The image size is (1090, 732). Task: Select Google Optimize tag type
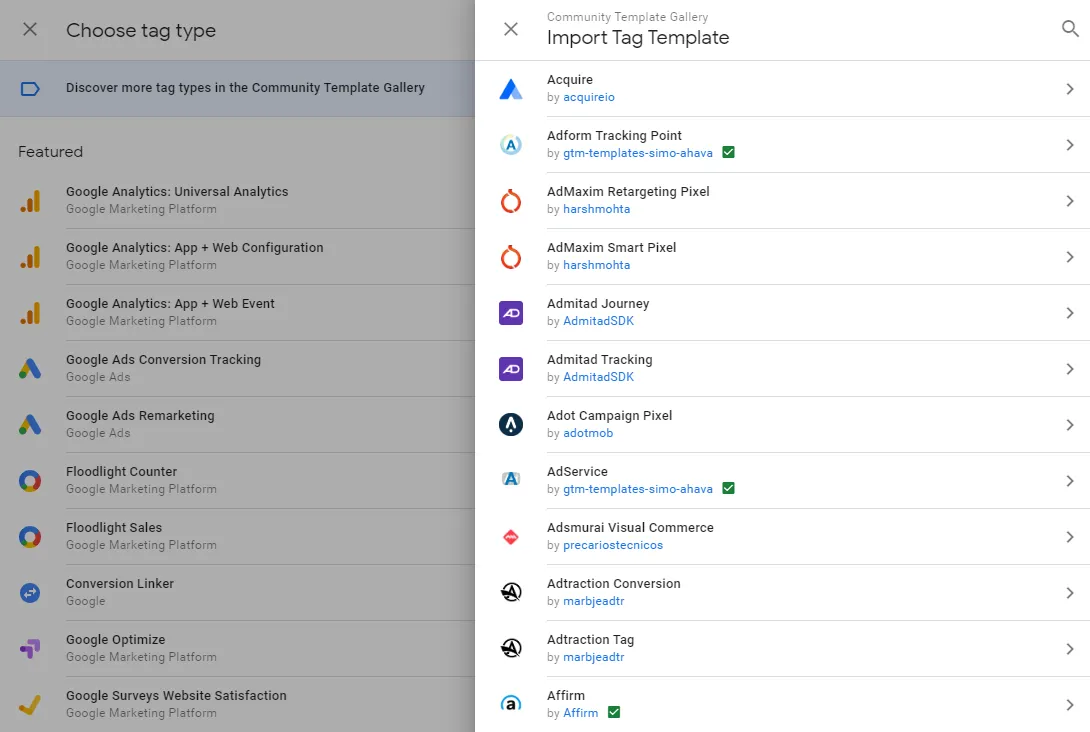[237, 649]
